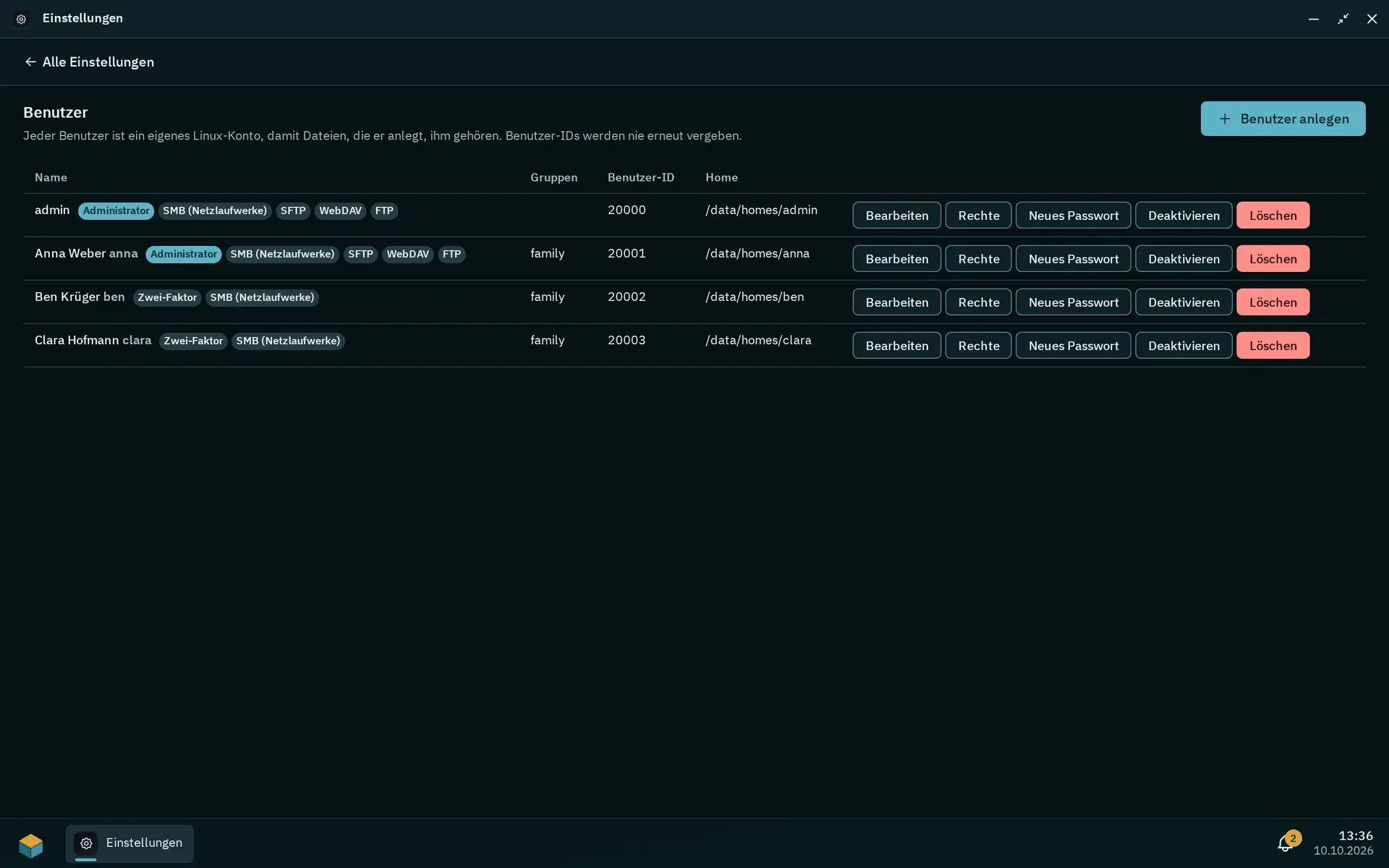Deactivate user Ben Krüger
1389x868 pixels.
[1184, 302]
